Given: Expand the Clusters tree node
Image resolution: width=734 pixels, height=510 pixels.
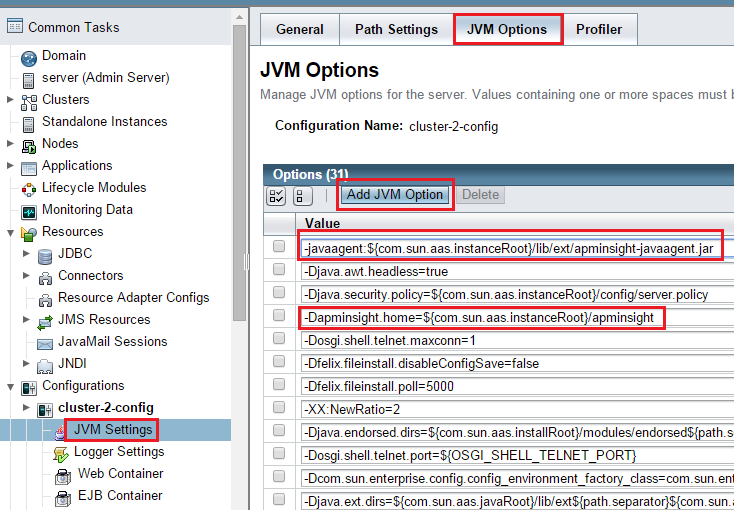Looking at the screenshot, I should click(x=10, y=100).
